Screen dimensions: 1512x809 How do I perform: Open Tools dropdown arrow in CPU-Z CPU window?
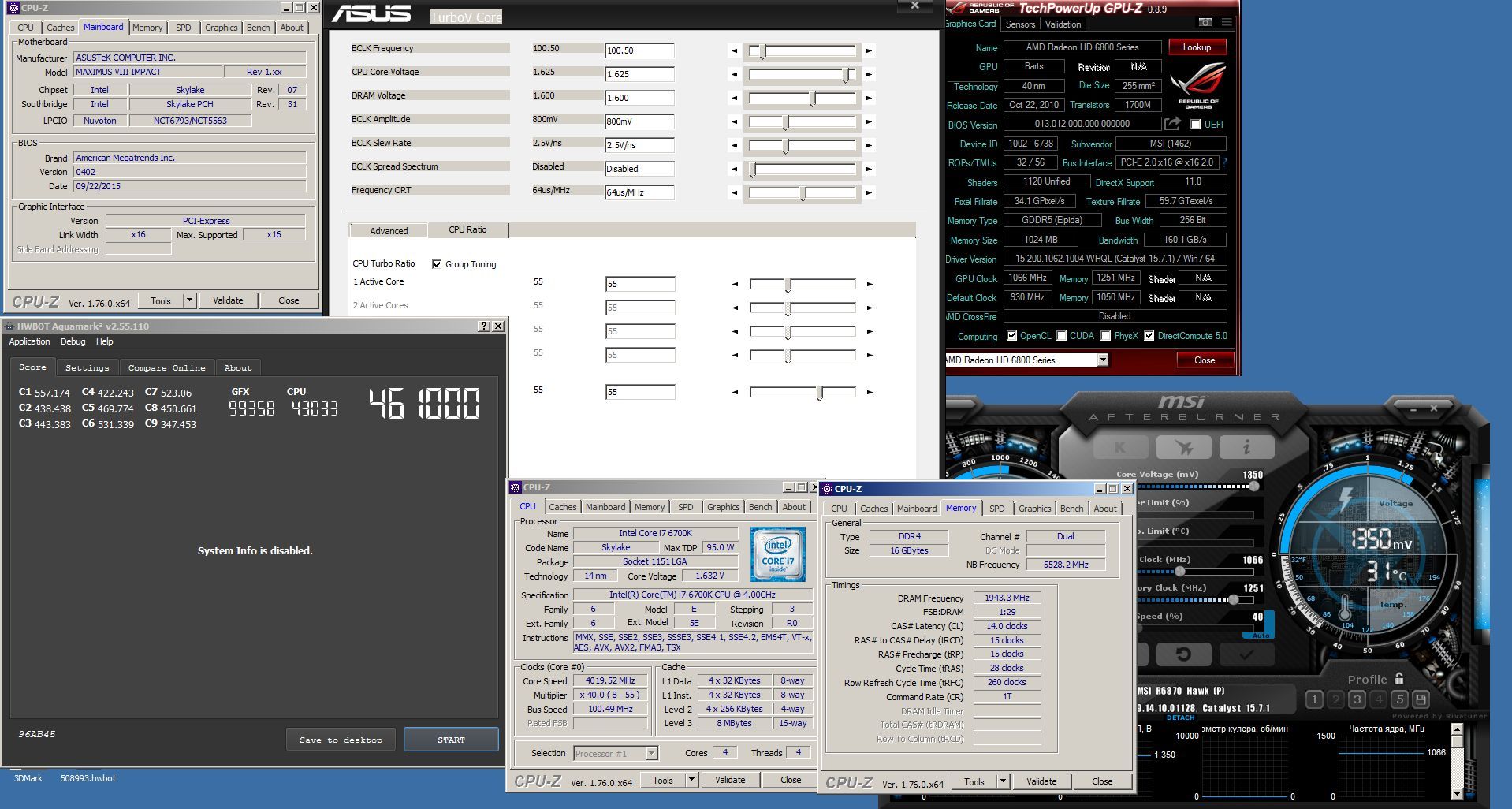click(x=691, y=780)
